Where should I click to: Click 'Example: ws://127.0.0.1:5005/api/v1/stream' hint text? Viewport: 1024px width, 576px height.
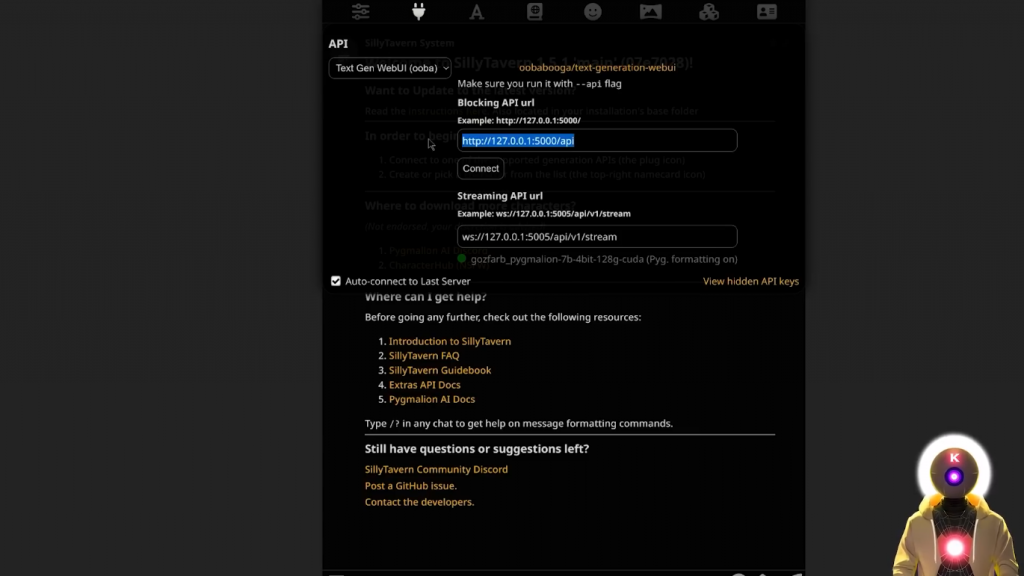click(544, 214)
